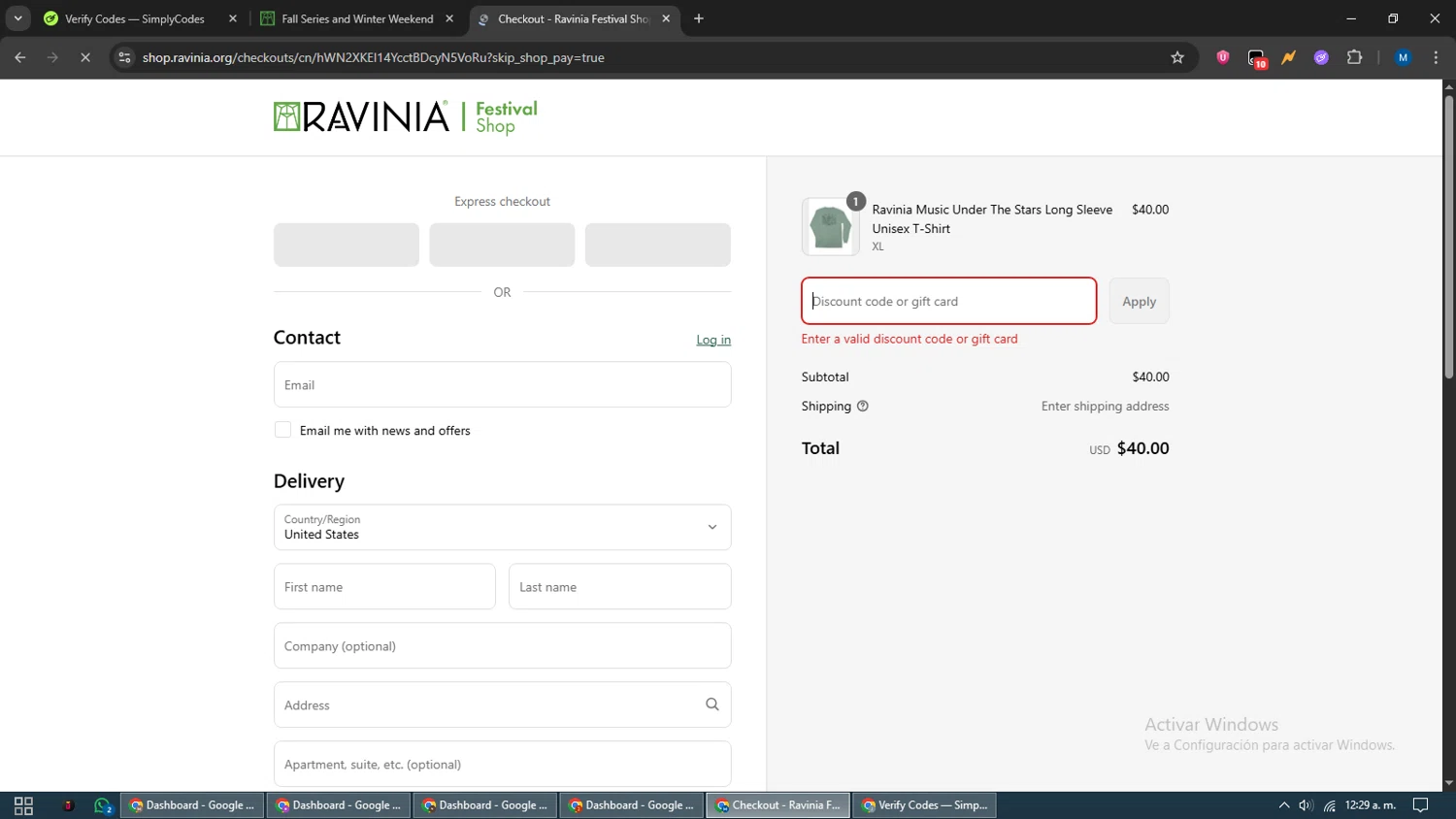Click the yellow lightning extension icon

click(1289, 57)
